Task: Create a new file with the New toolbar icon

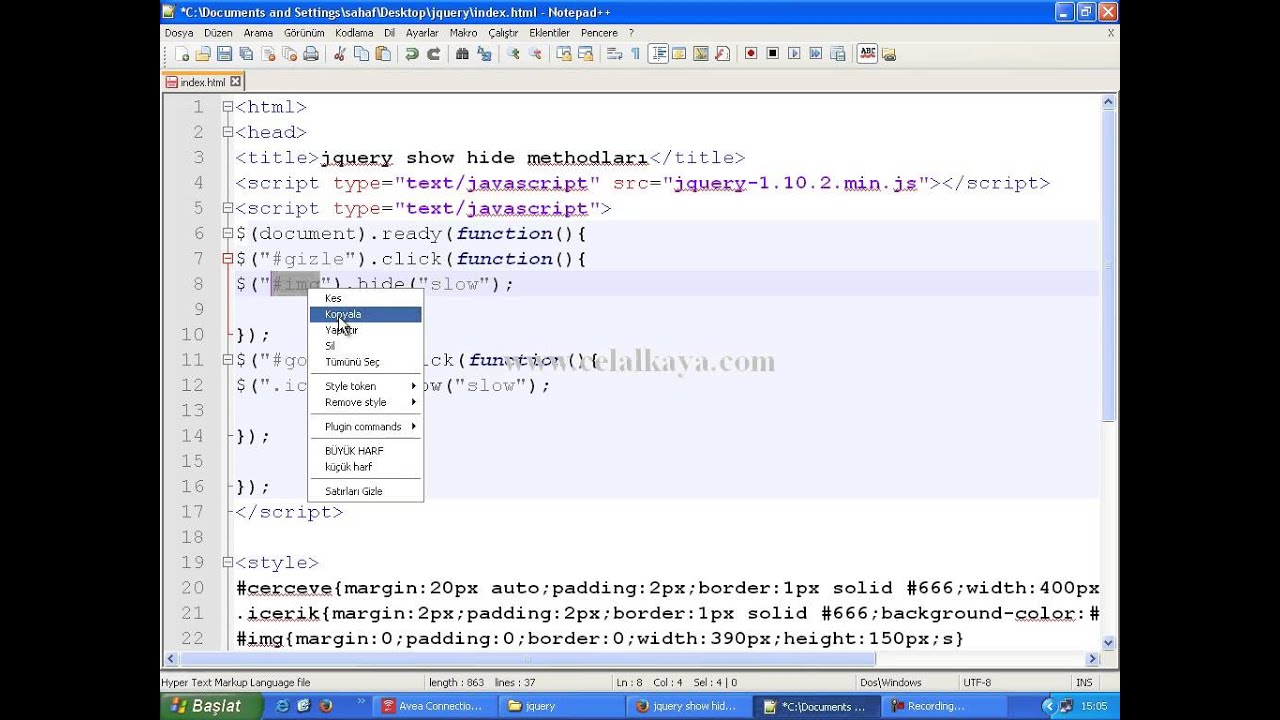Action: click(182, 54)
